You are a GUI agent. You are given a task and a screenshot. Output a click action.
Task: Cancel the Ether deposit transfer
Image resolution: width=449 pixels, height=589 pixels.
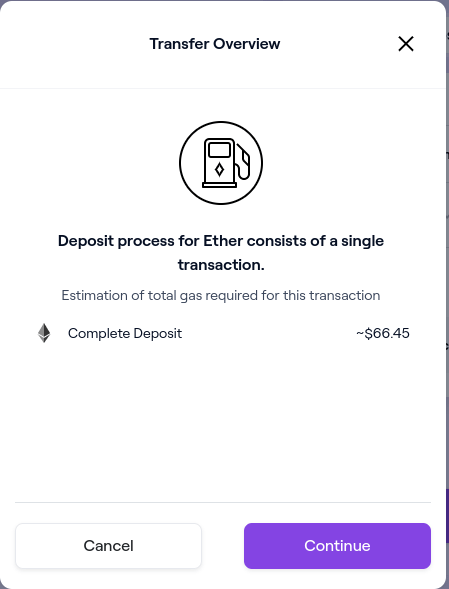[x=109, y=546]
